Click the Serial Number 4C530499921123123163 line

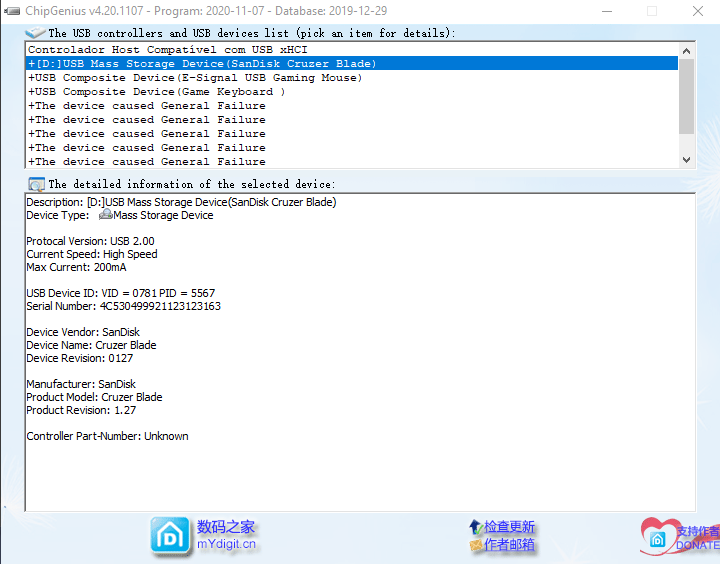point(124,306)
